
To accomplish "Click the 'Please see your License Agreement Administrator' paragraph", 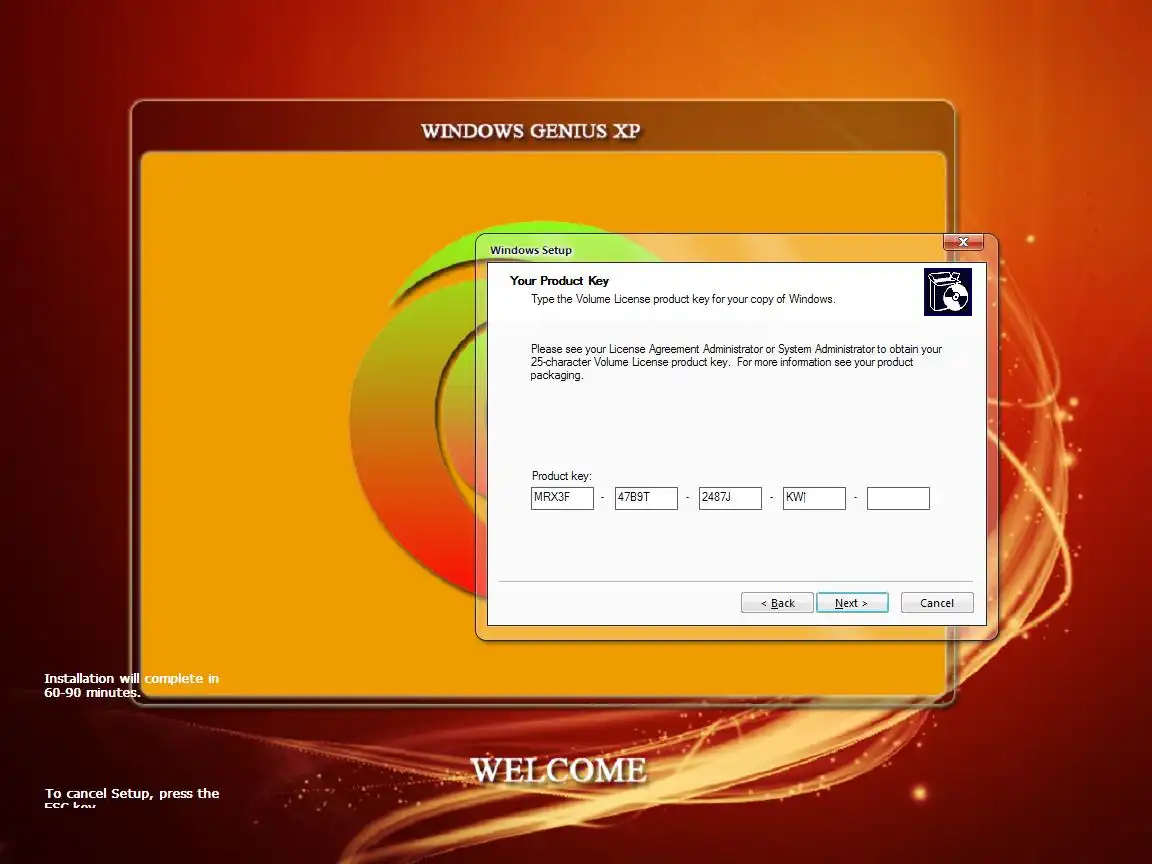I will point(736,362).
